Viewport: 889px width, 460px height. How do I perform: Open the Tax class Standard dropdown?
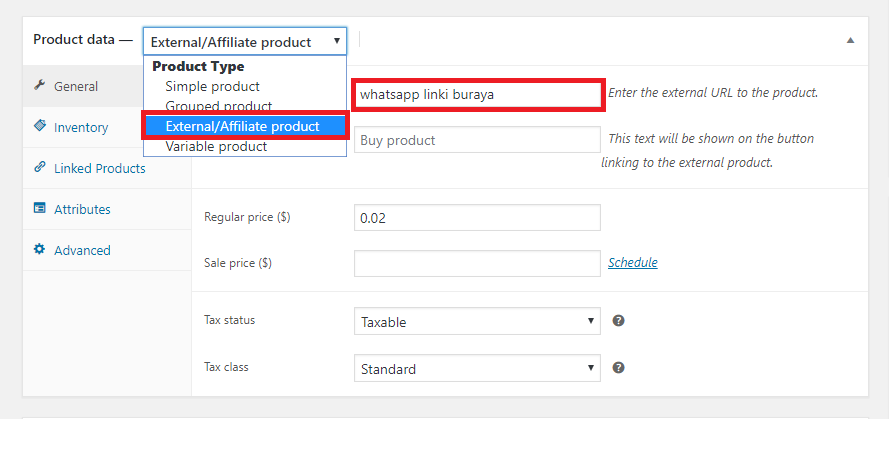pyautogui.click(x=477, y=369)
